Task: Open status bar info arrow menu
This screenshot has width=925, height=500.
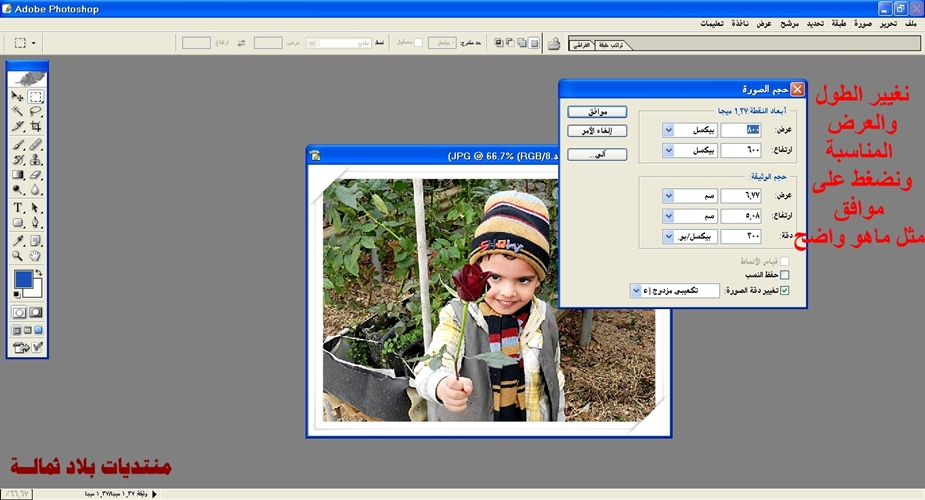Action: (155, 494)
